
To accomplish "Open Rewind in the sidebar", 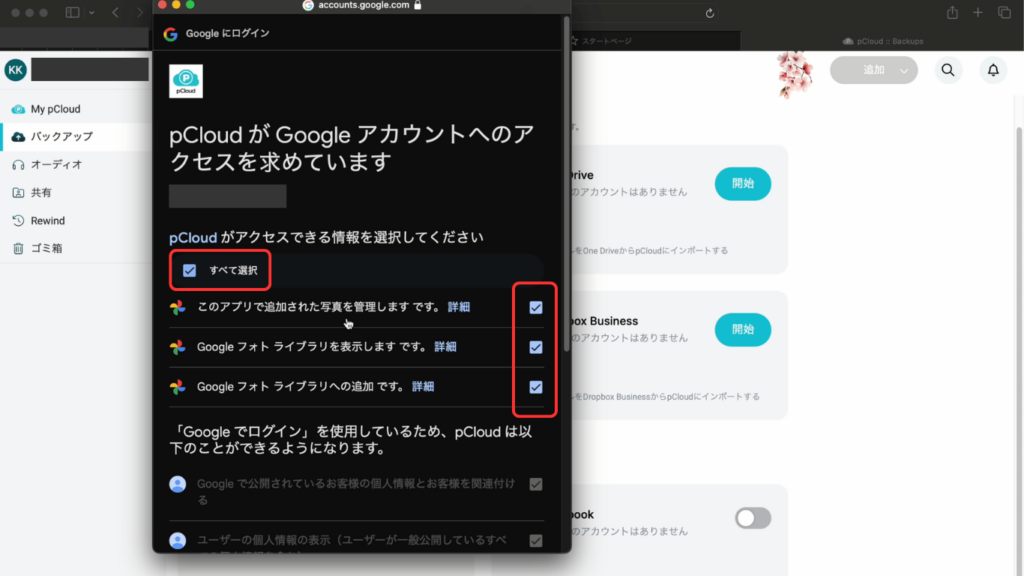I will click(48, 221).
